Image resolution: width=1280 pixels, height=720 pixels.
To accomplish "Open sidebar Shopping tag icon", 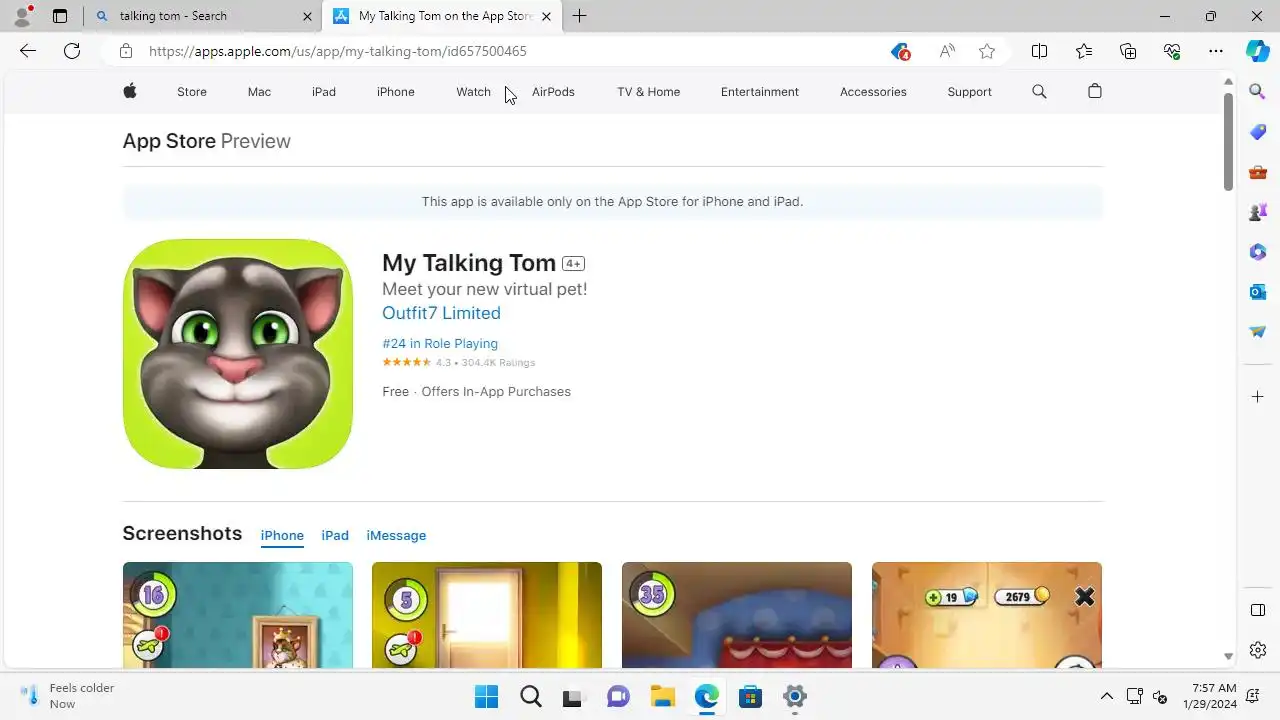I will pos(1258,132).
